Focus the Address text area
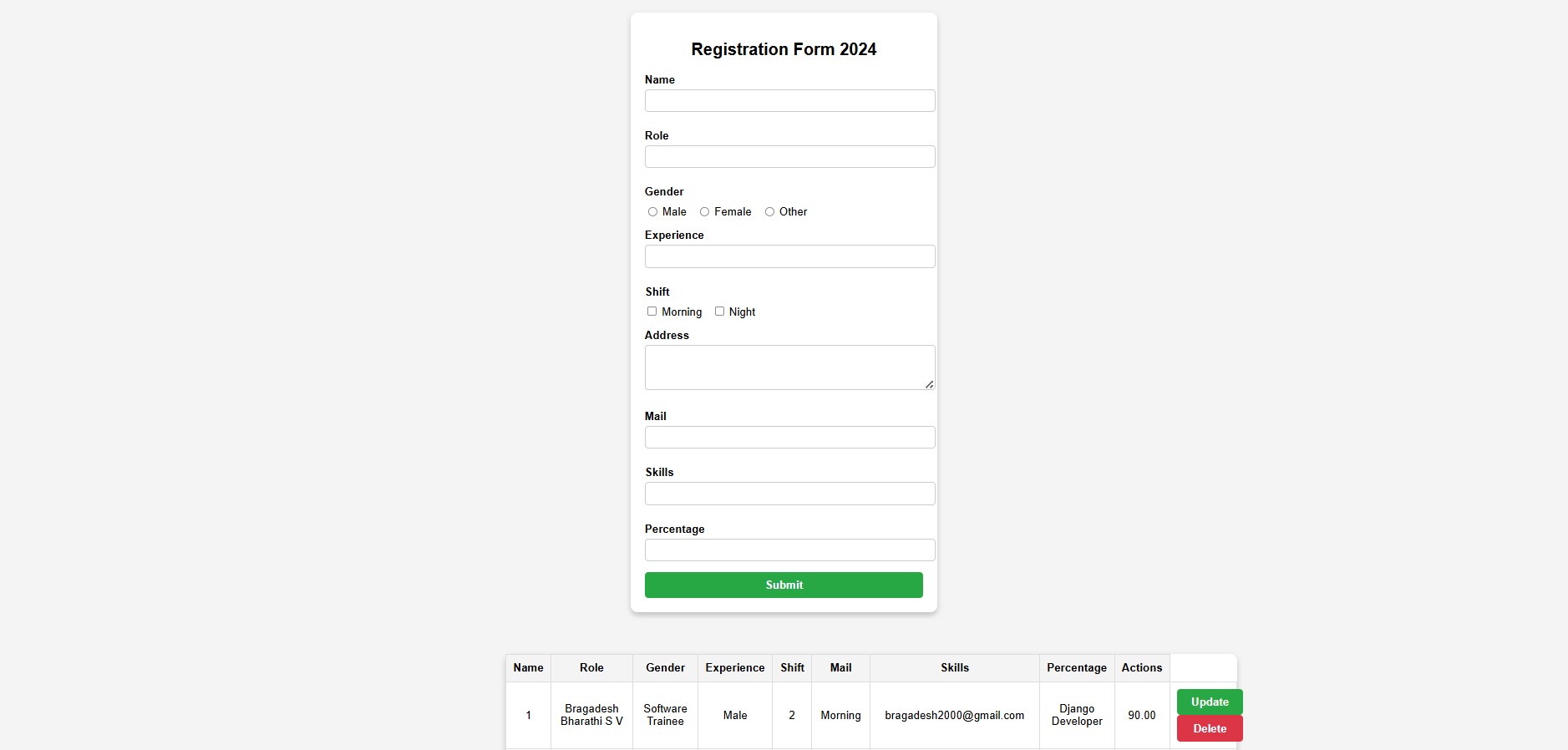Screen dimensions: 1568x750 coord(789,367)
